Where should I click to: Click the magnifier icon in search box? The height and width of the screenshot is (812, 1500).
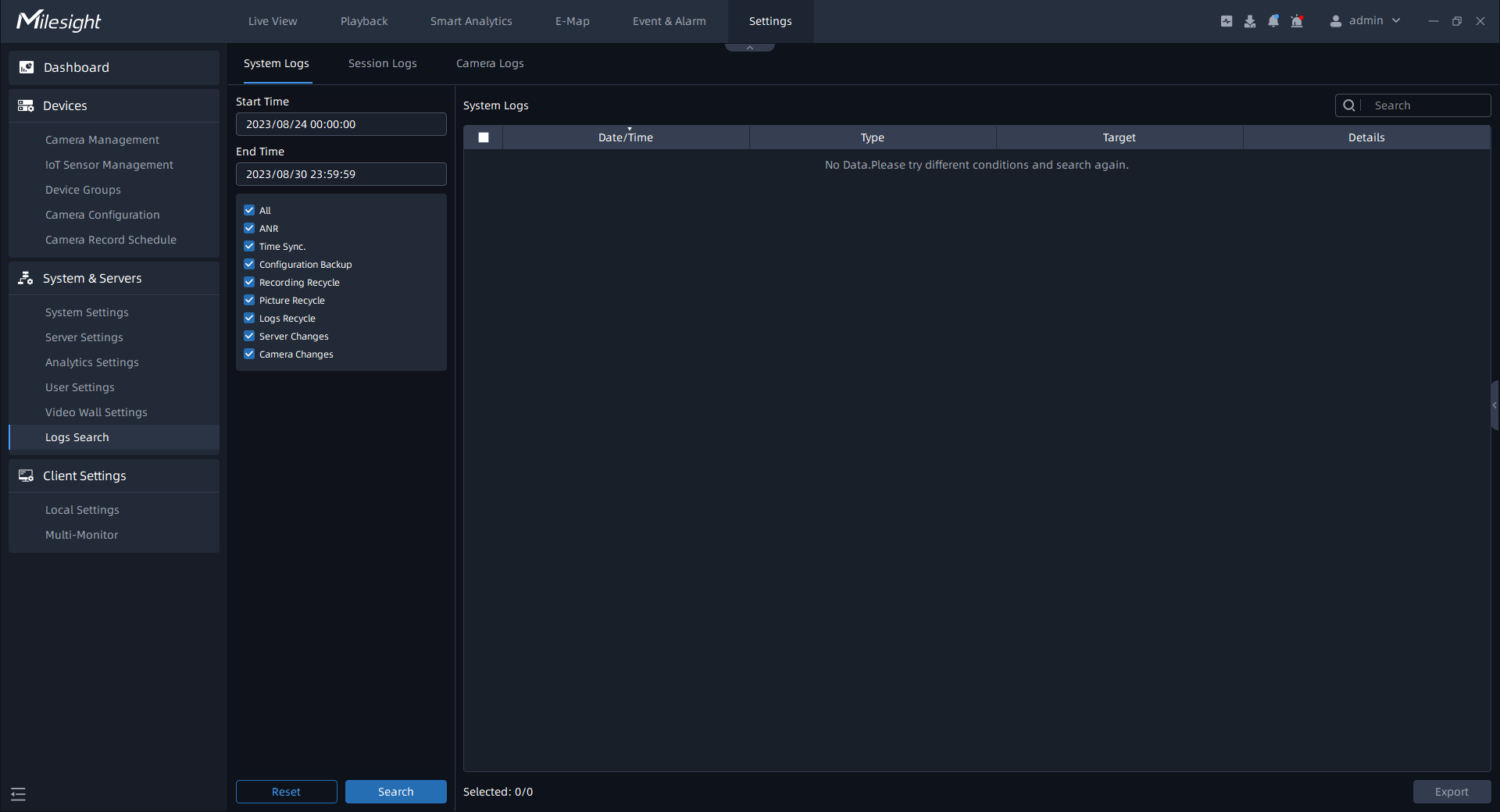point(1349,105)
